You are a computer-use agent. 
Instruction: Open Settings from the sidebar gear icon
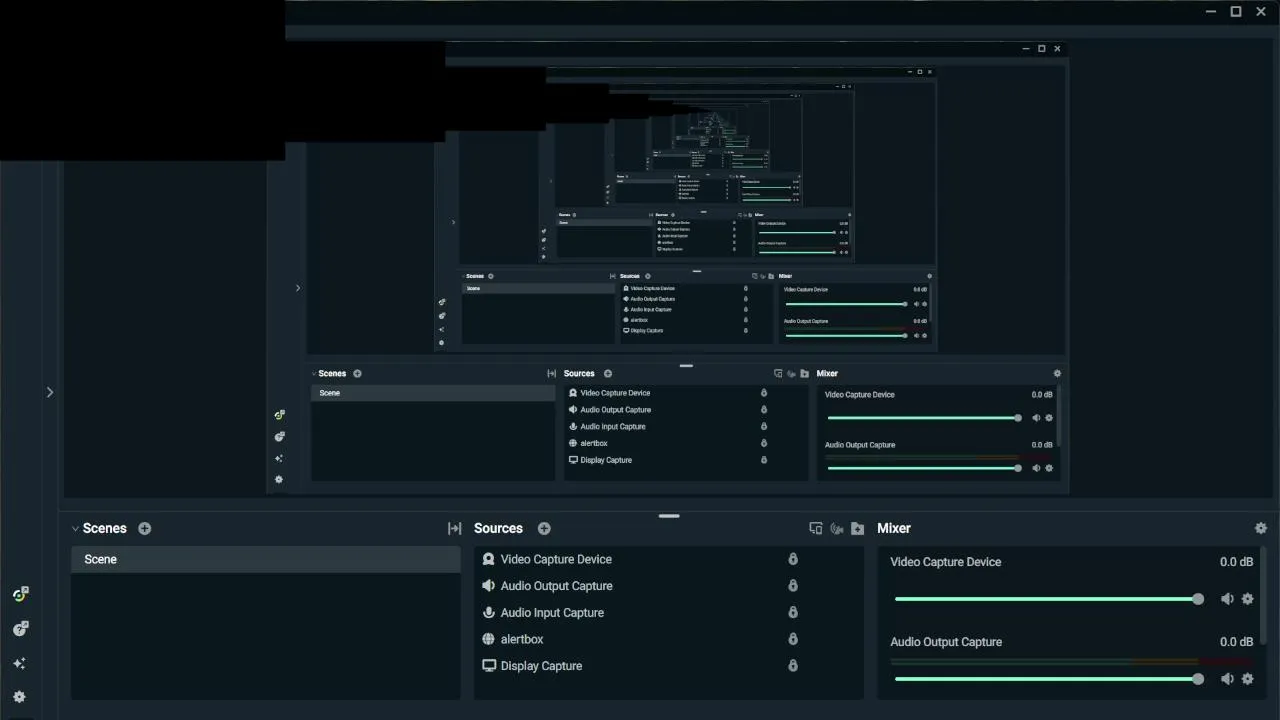click(x=19, y=697)
